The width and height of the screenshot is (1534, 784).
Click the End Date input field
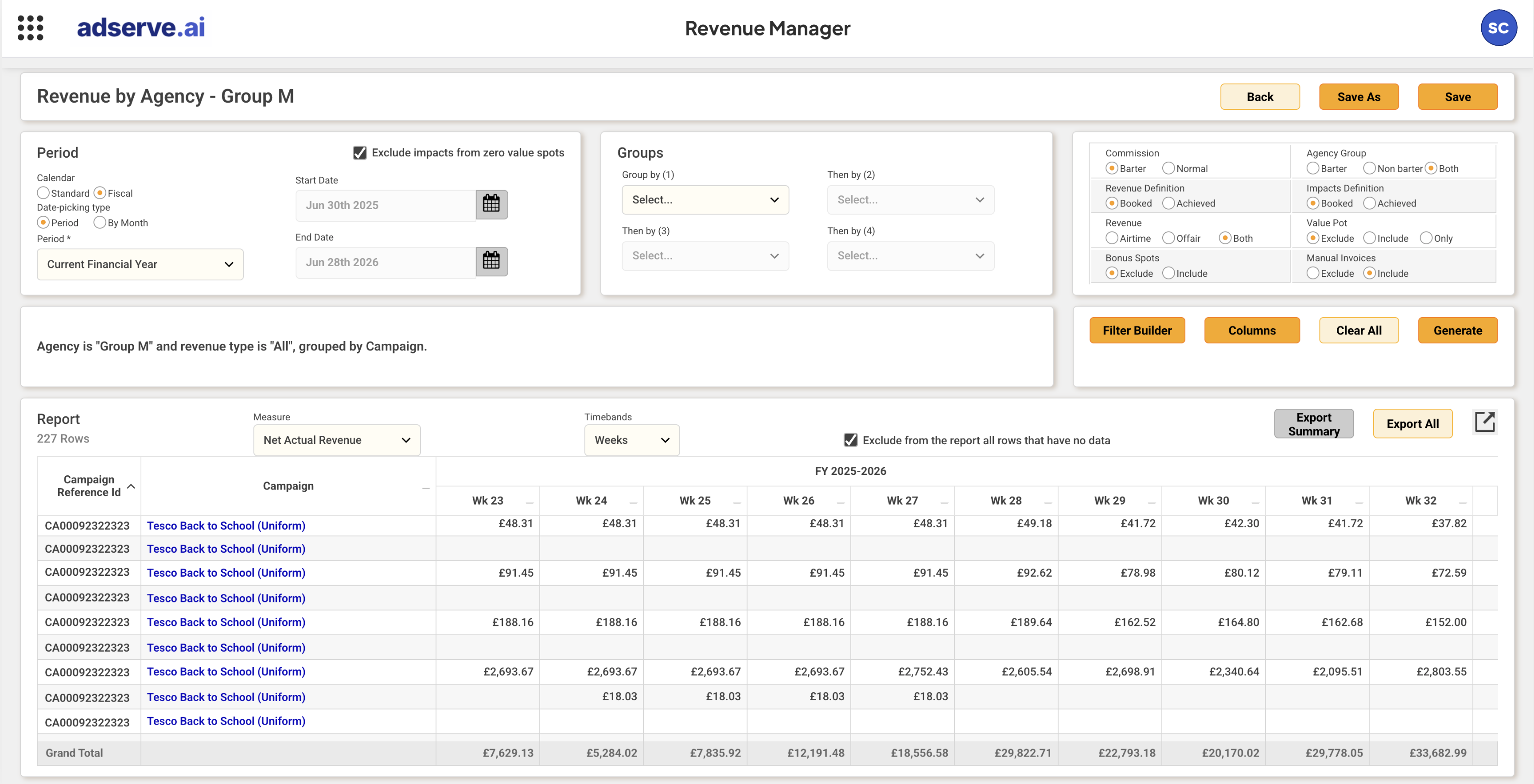coord(385,262)
